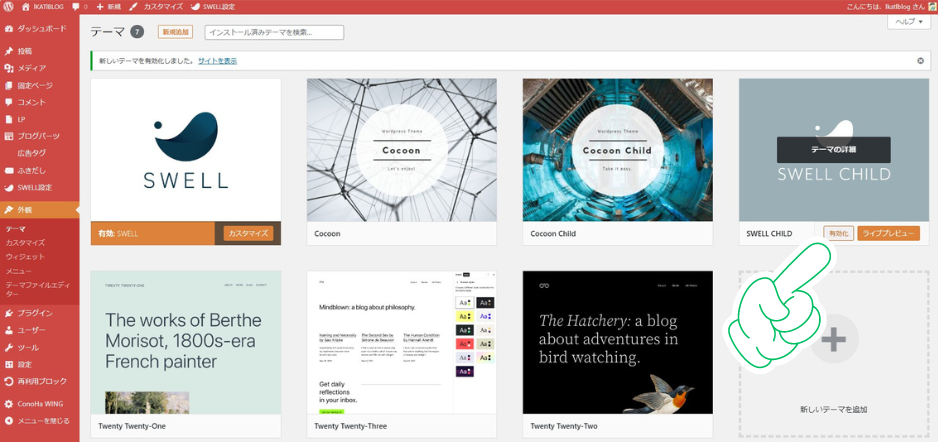The height and width of the screenshot is (442, 938).
Task: Open the ふきだし sidebar menu
Action: pyautogui.click(x=39, y=170)
